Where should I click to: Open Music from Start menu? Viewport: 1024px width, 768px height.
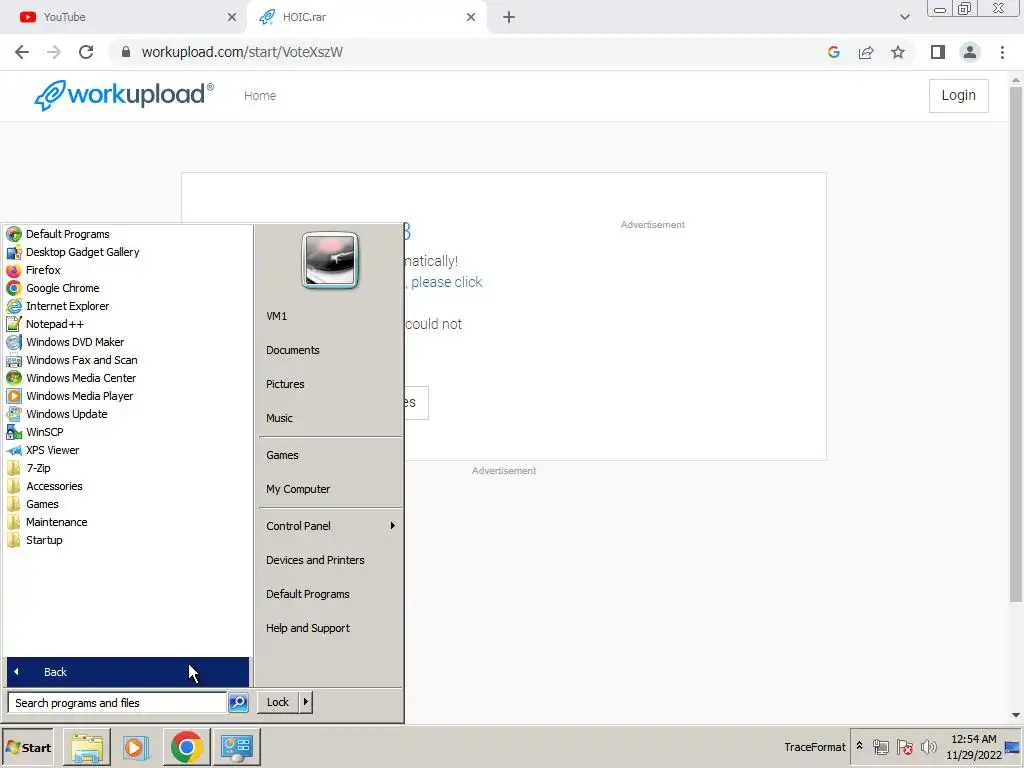tap(279, 418)
